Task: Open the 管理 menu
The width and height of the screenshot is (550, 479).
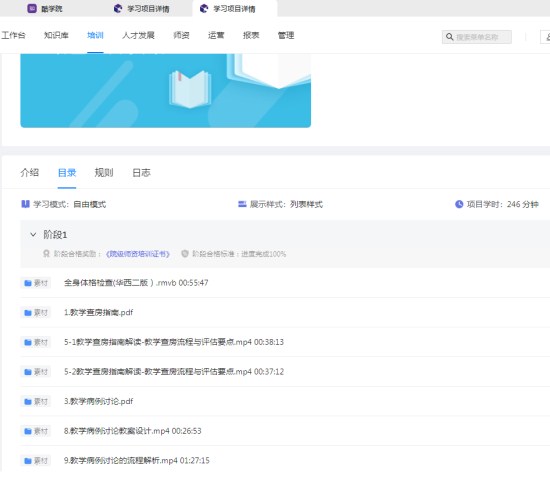Action: coord(286,35)
